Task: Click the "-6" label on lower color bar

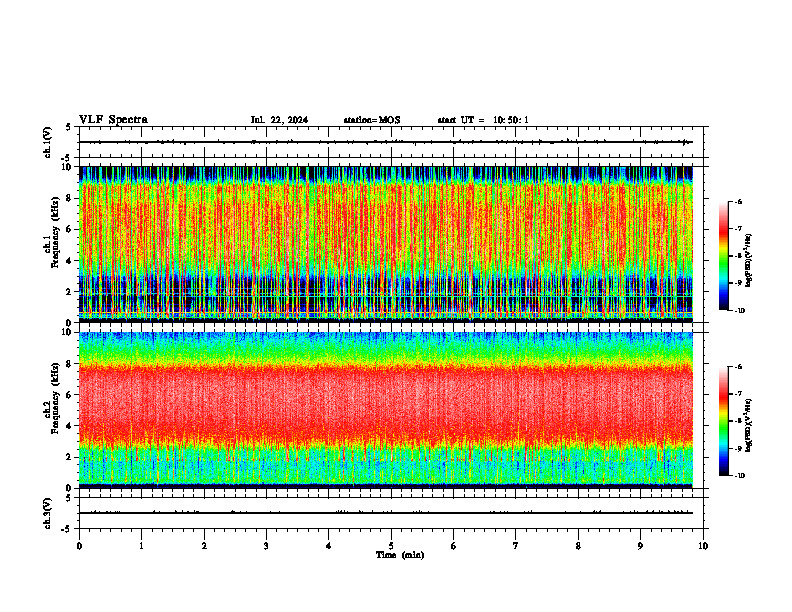Action: click(738, 367)
